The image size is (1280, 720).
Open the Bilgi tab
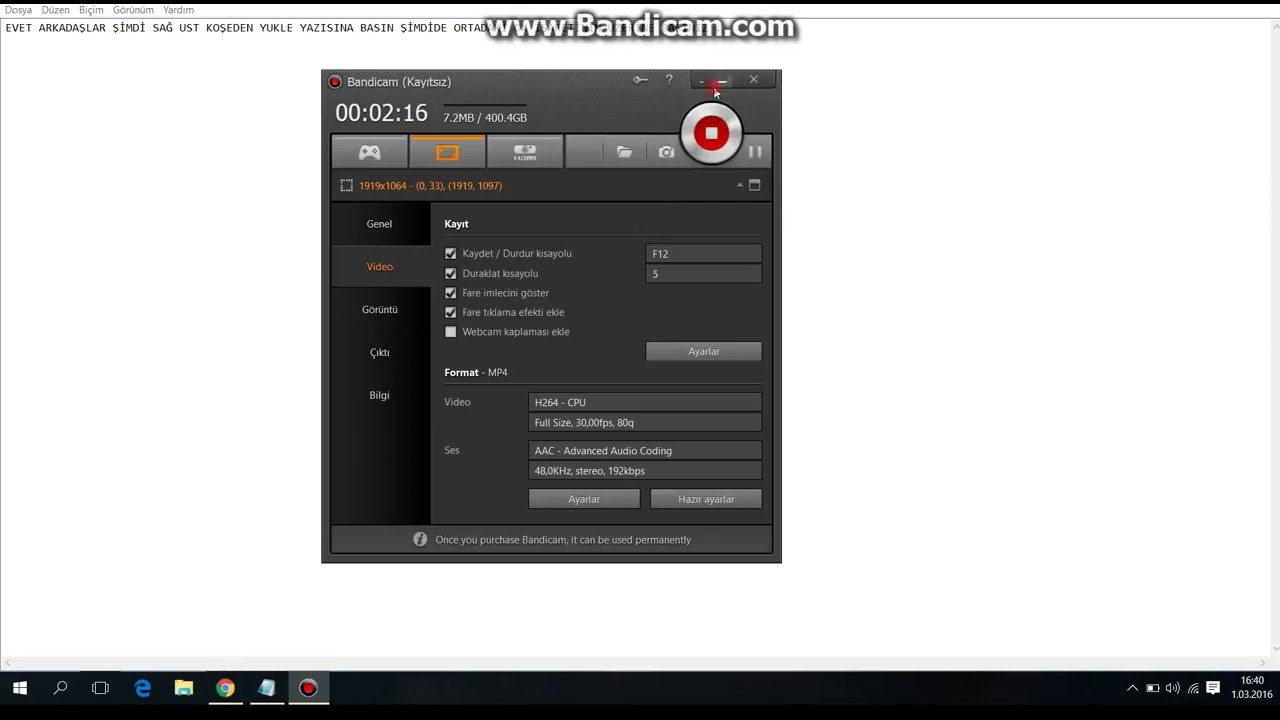[380, 395]
